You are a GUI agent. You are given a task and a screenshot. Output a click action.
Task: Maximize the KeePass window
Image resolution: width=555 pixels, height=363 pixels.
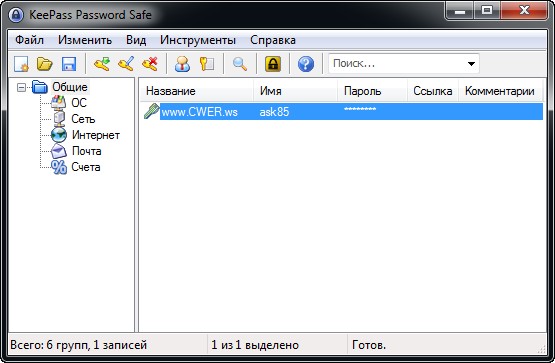coord(487,11)
